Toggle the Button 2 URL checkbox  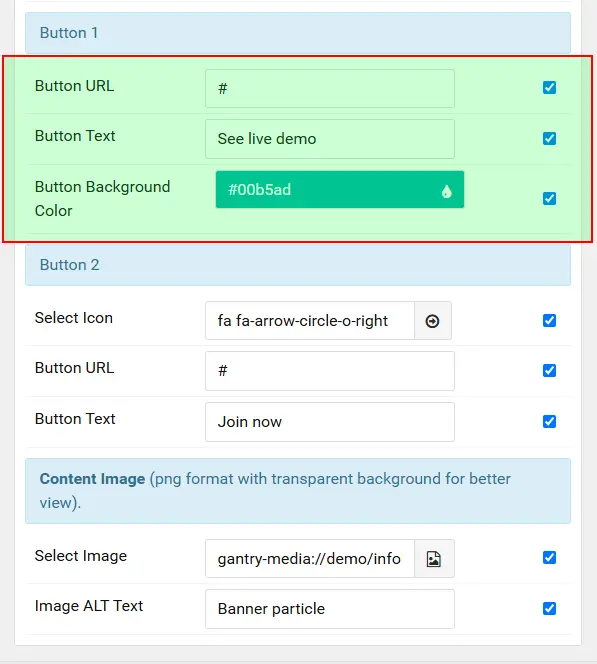coord(549,371)
